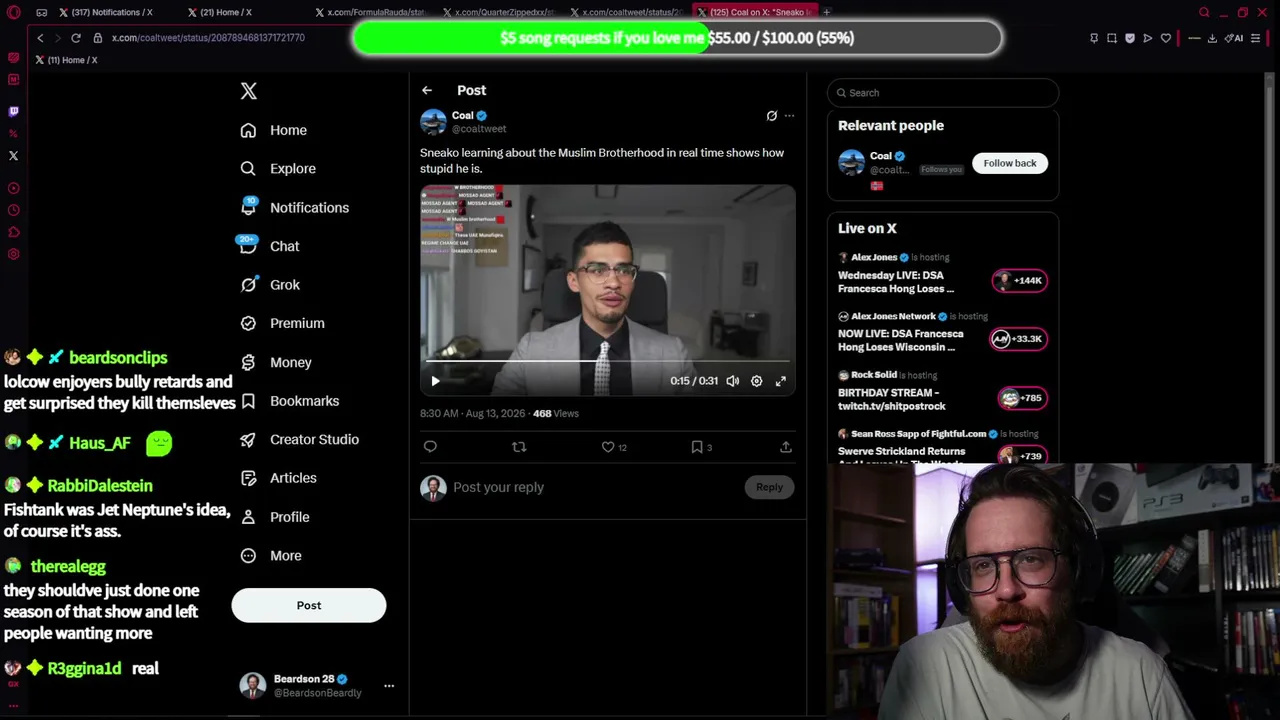Image resolution: width=1280 pixels, height=720 pixels.
Task: Go to Home in X navigation
Action: coord(274,130)
